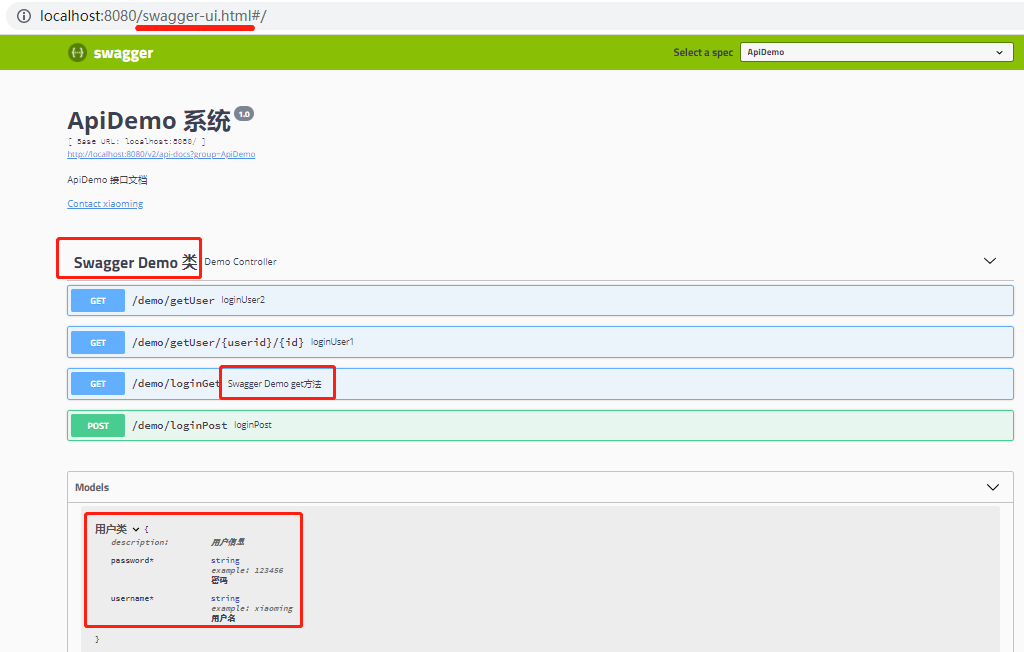
Task: Click the swagger brand text
Action: [x=123, y=53]
